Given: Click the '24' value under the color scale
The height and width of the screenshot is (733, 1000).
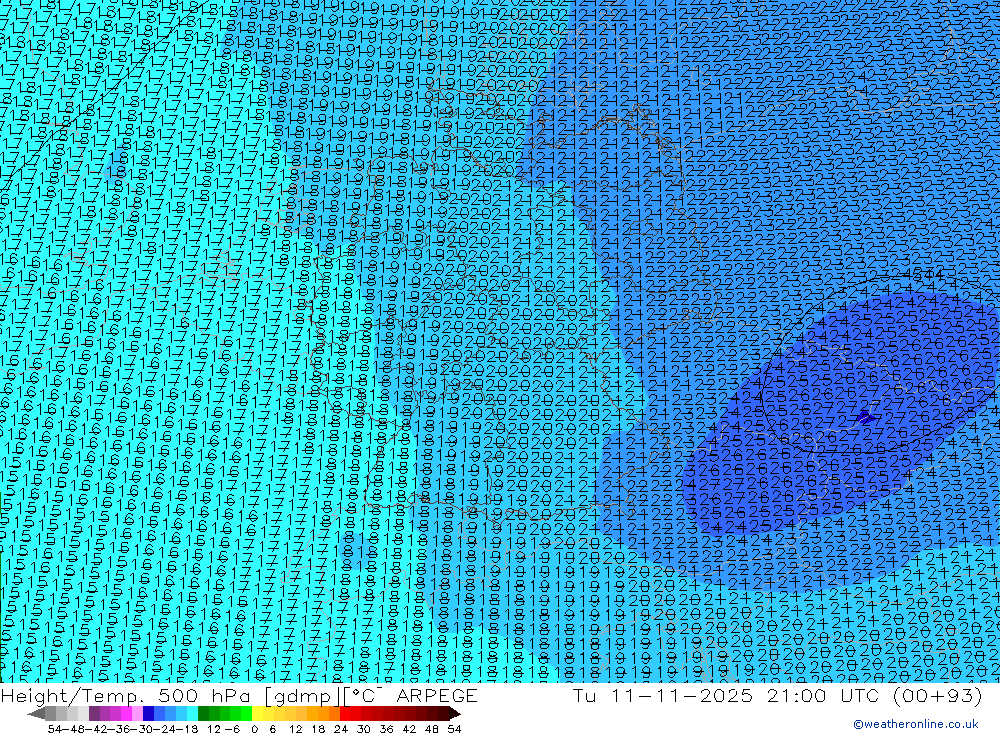Looking at the screenshot, I should coord(341,729).
